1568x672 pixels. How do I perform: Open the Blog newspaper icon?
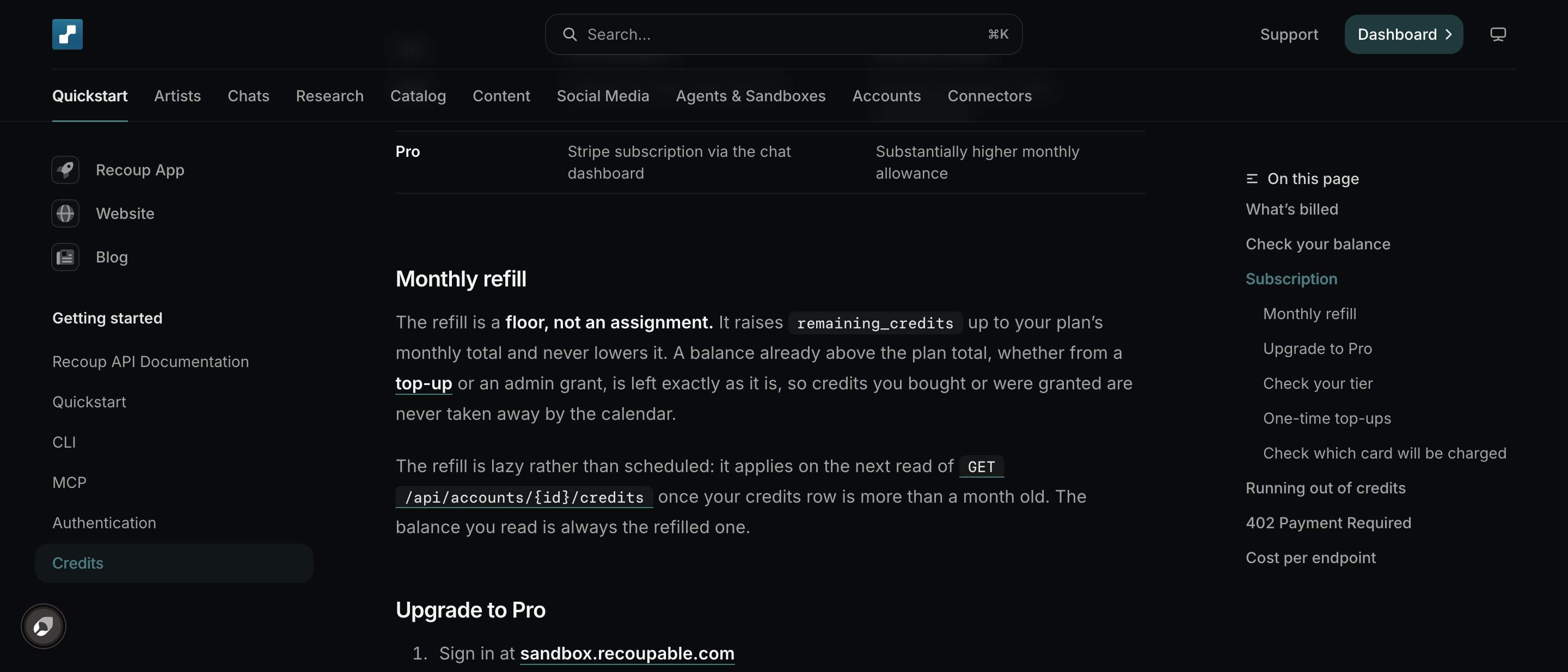coord(65,258)
